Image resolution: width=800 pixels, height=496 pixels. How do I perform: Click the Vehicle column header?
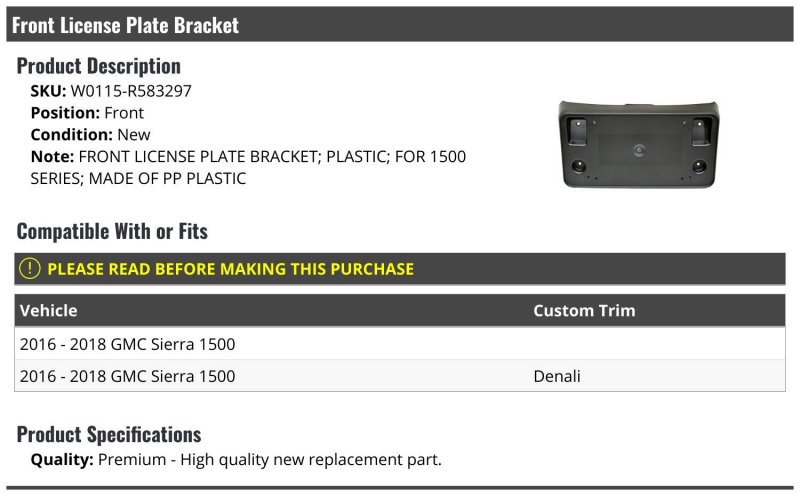tap(48, 310)
